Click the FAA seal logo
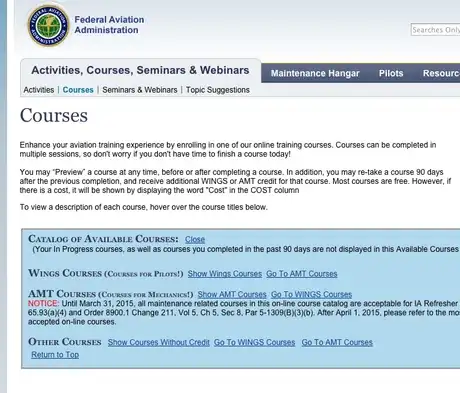 pos(49,25)
